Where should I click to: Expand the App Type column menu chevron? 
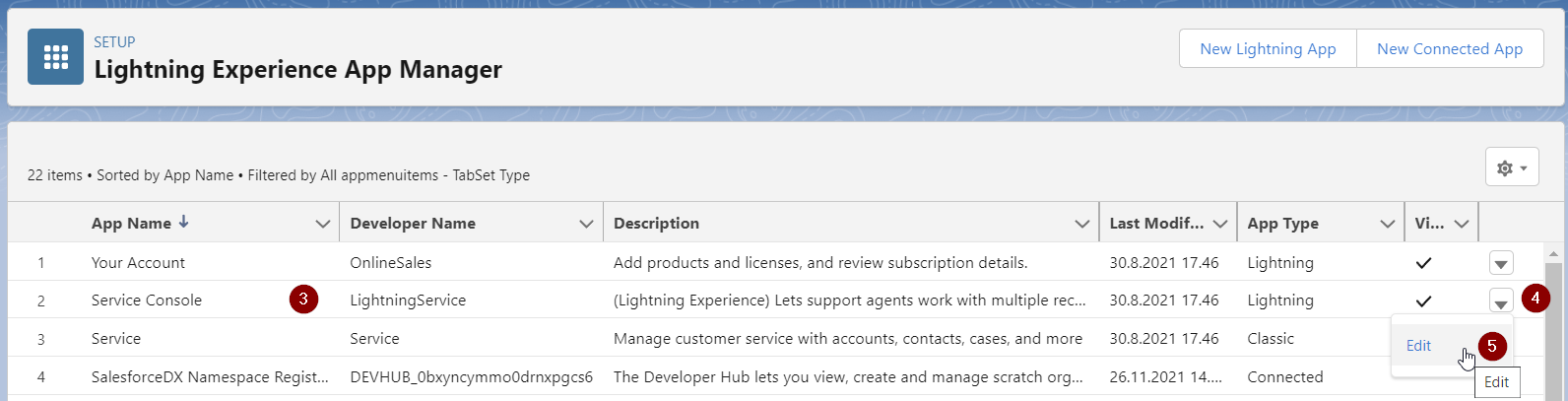coord(1388,224)
